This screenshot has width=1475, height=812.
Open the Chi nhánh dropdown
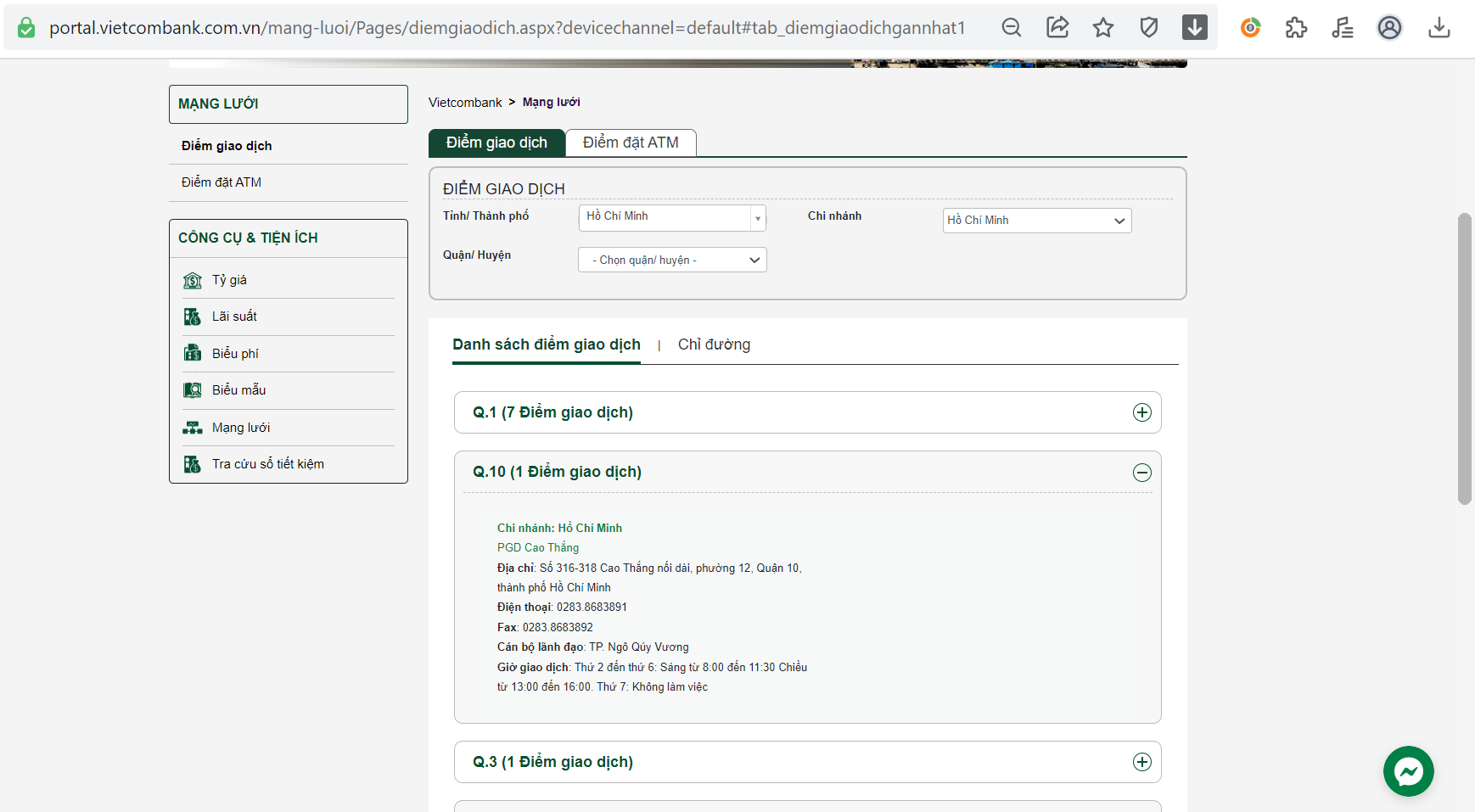pos(1037,221)
